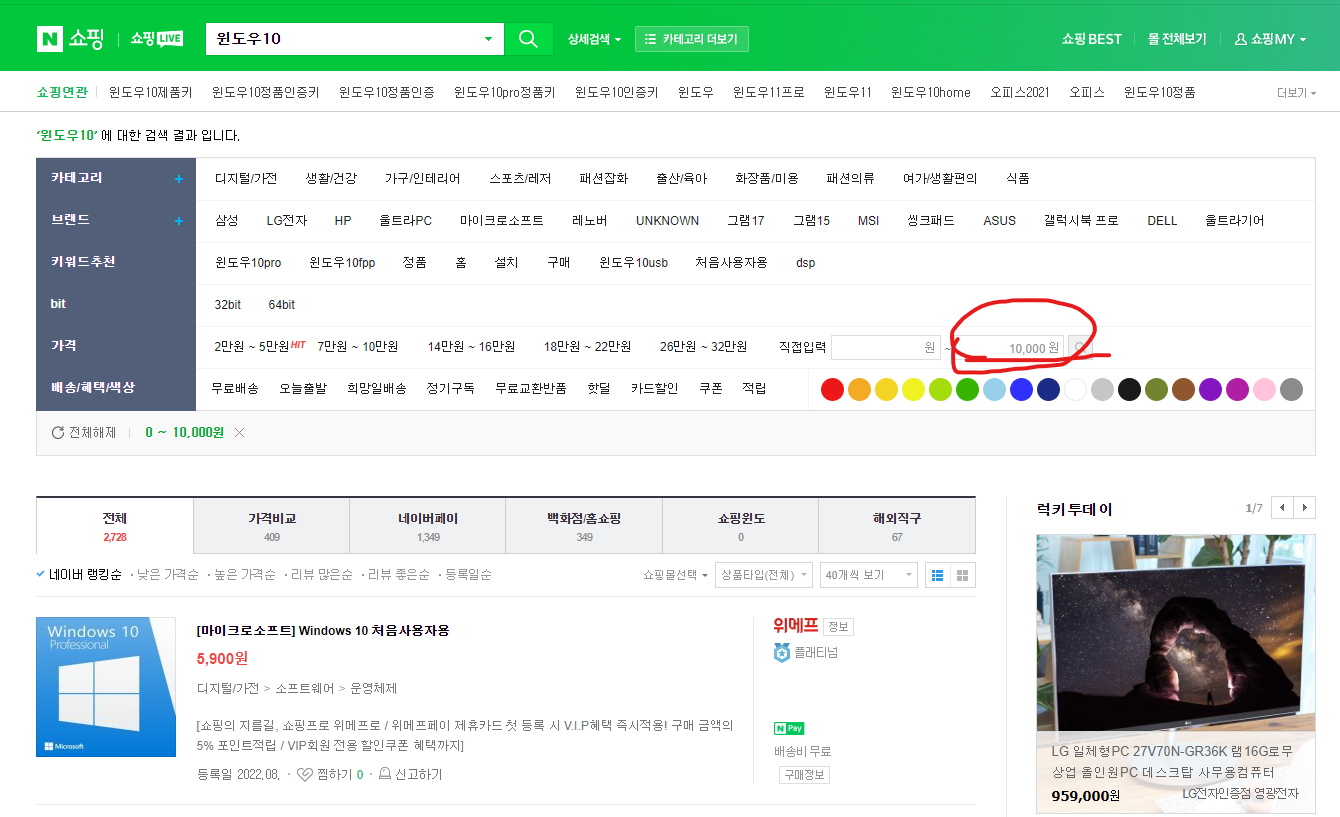Click the green search magnifier button
This screenshot has width=1340, height=817.
click(x=528, y=39)
